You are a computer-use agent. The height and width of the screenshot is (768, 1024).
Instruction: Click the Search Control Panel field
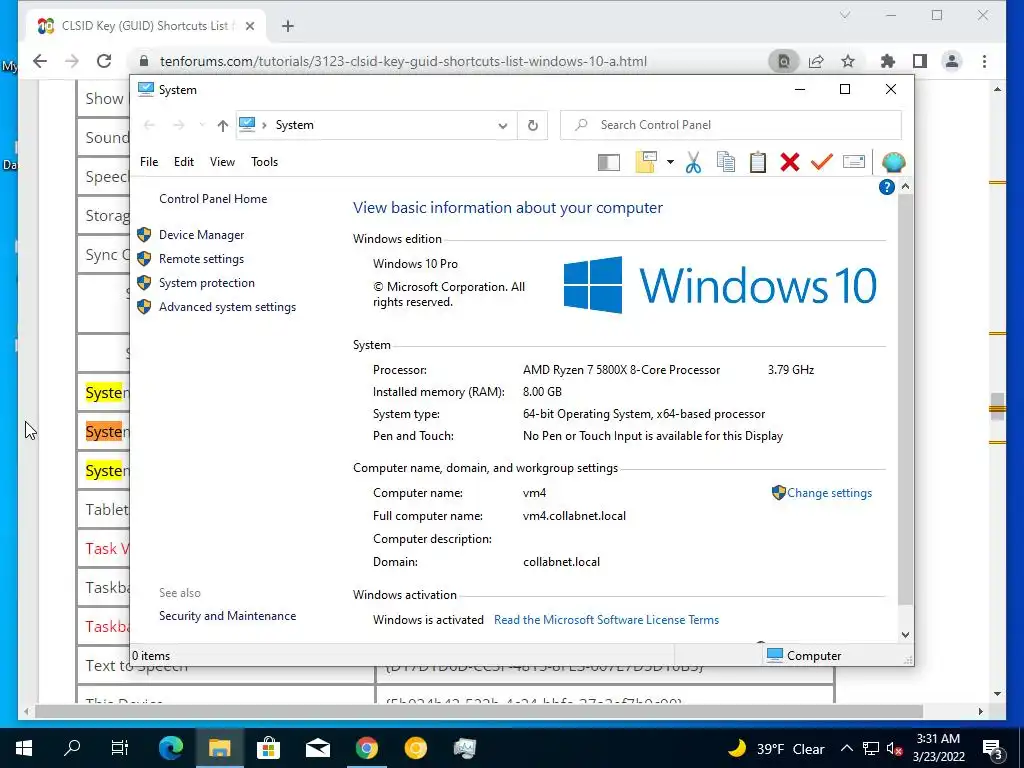tap(731, 125)
